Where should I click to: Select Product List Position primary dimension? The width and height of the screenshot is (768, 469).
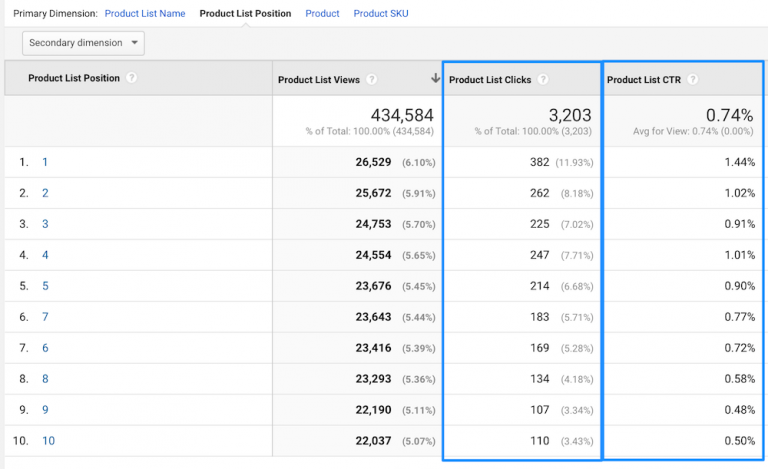coord(245,14)
